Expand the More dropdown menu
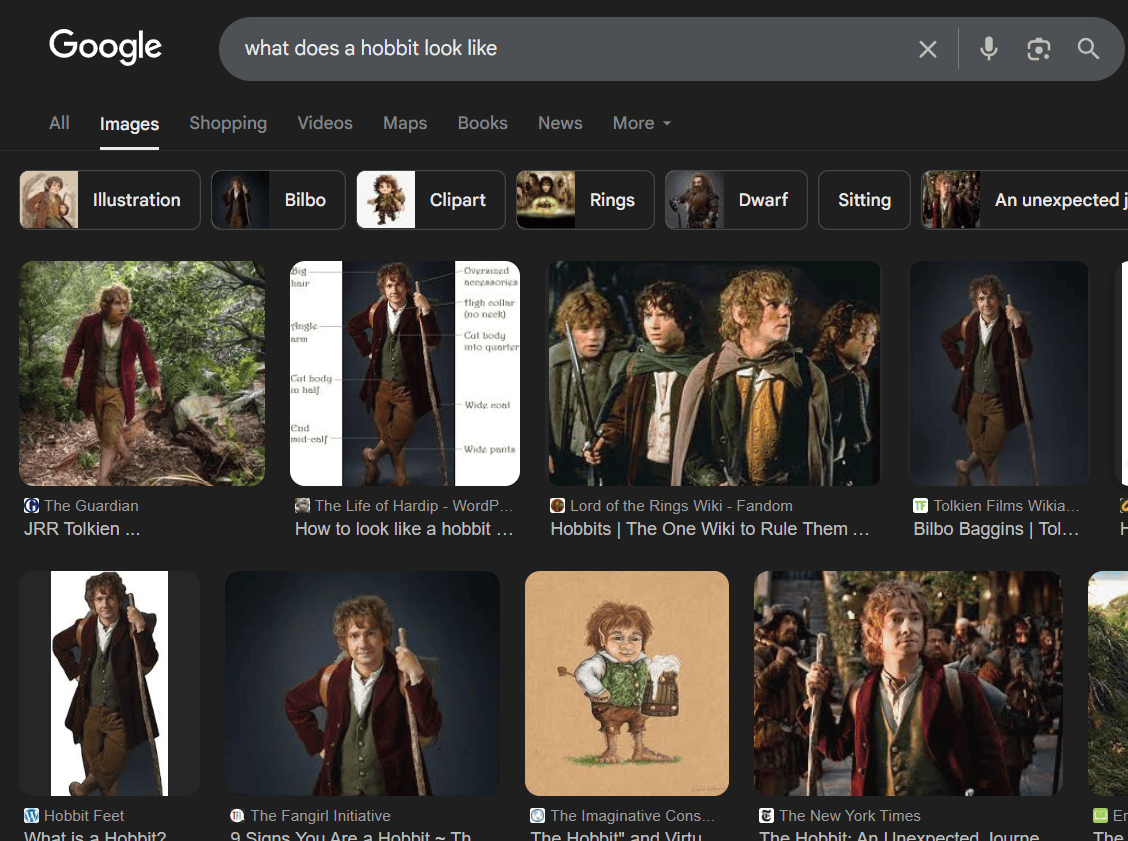The image size is (1128, 841). pos(642,123)
